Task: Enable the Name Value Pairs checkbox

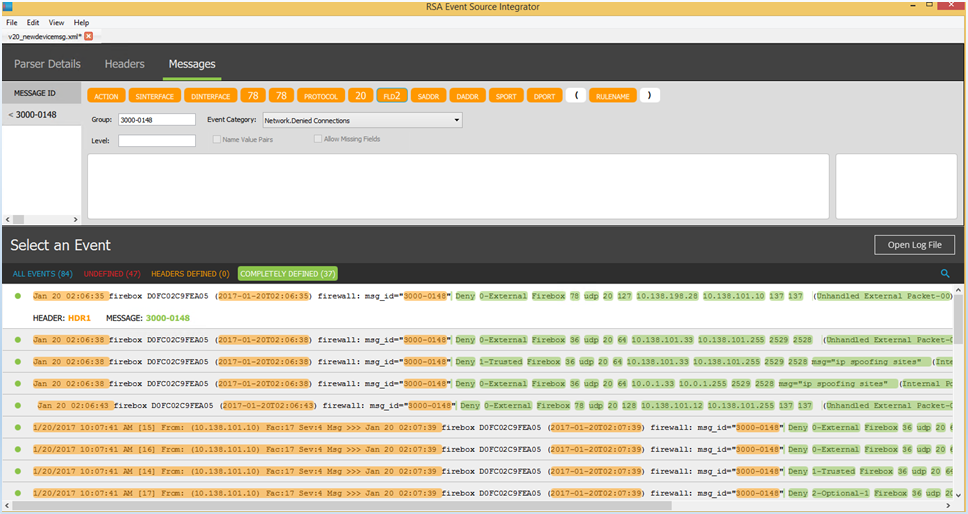Action: pos(216,139)
